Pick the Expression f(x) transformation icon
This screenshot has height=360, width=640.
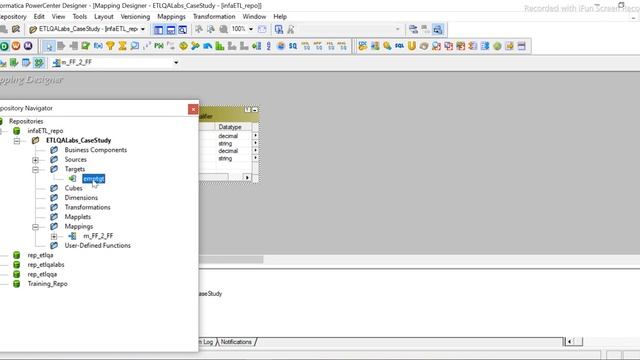[x=98, y=46]
